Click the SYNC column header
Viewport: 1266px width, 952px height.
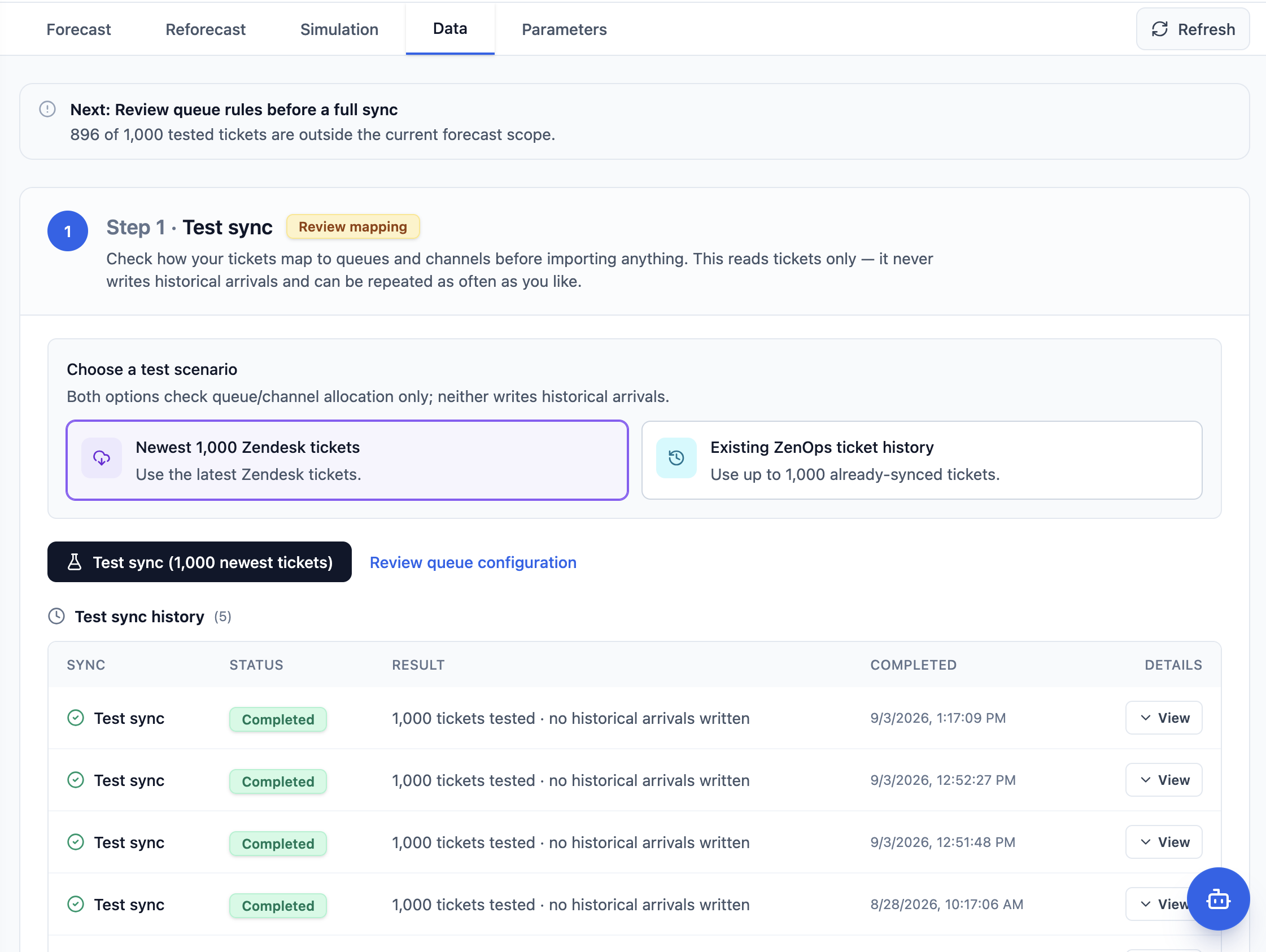[86, 665]
